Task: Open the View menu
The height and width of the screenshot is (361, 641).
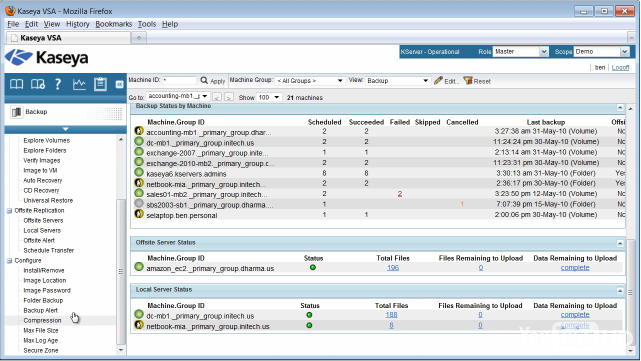Action: coord(52,24)
